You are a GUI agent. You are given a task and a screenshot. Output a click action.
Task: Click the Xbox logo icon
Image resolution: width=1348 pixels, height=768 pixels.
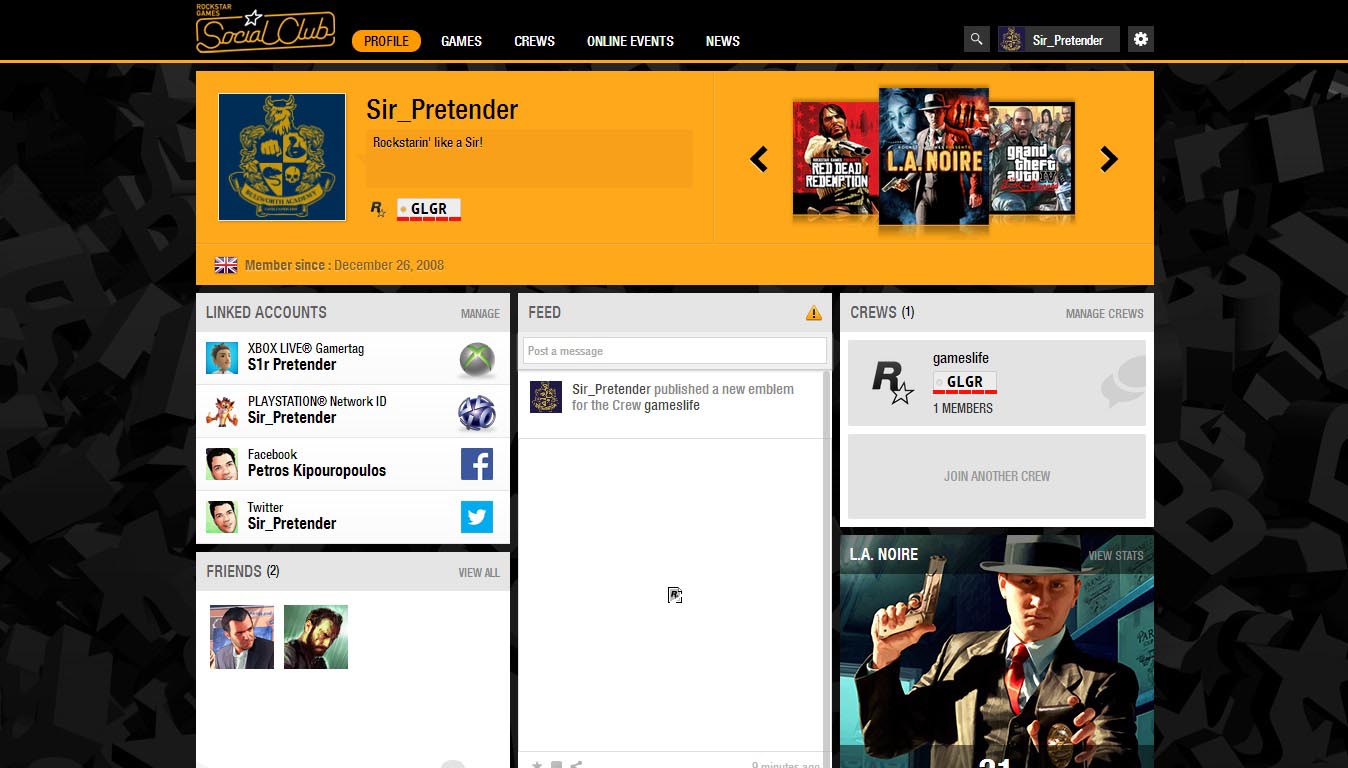point(476,359)
